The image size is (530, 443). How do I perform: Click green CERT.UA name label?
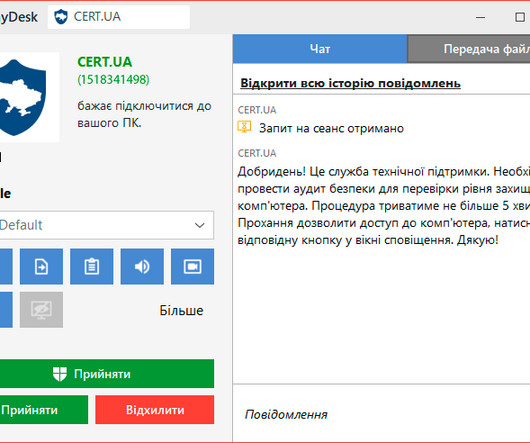pos(104,62)
